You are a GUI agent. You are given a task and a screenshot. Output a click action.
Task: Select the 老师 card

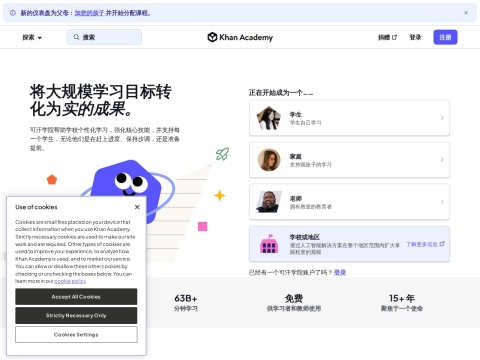(x=349, y=202)
